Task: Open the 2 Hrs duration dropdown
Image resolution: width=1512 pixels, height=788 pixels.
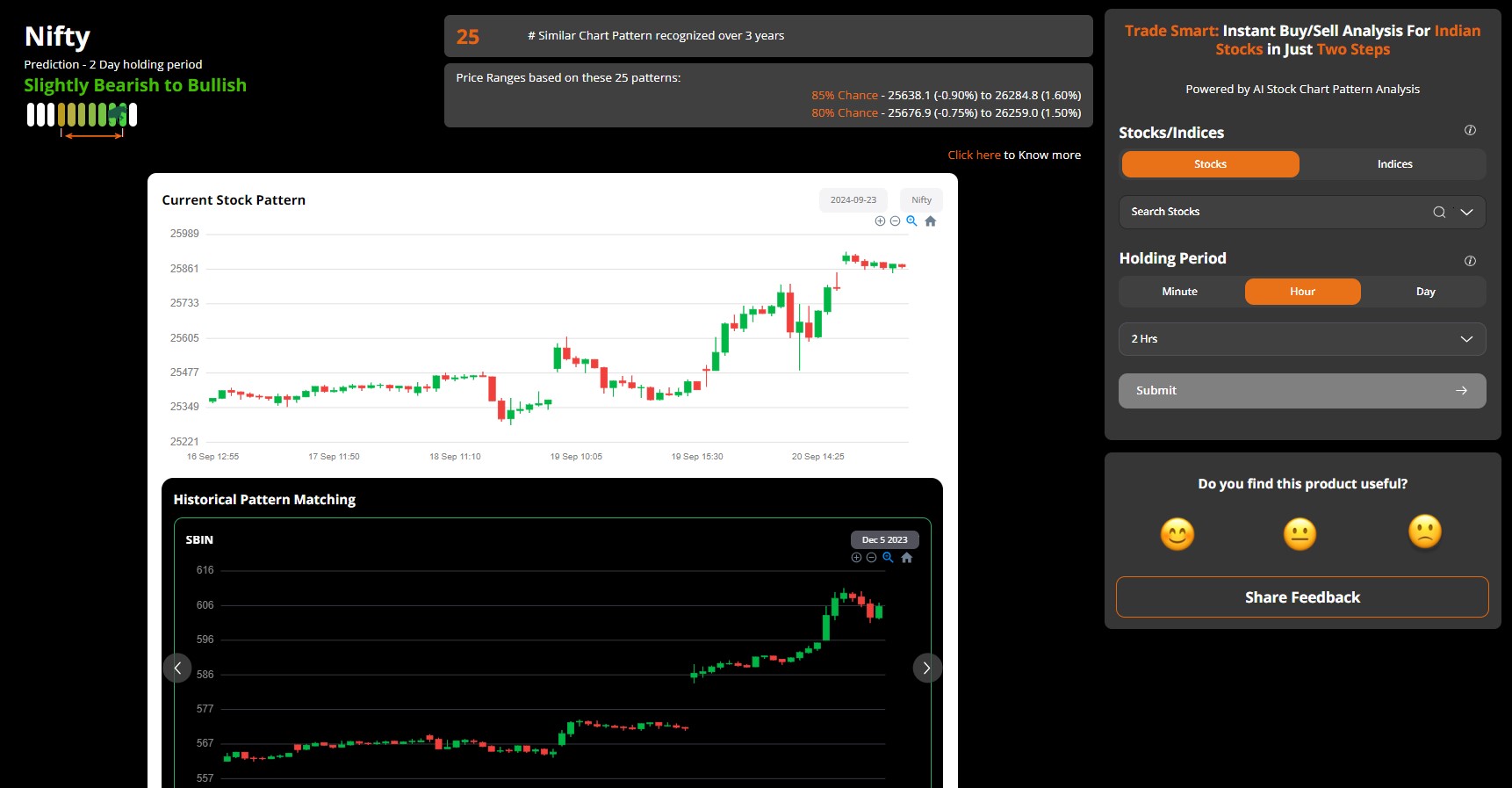Action: pyautogui.click(x=1302, y=339)
